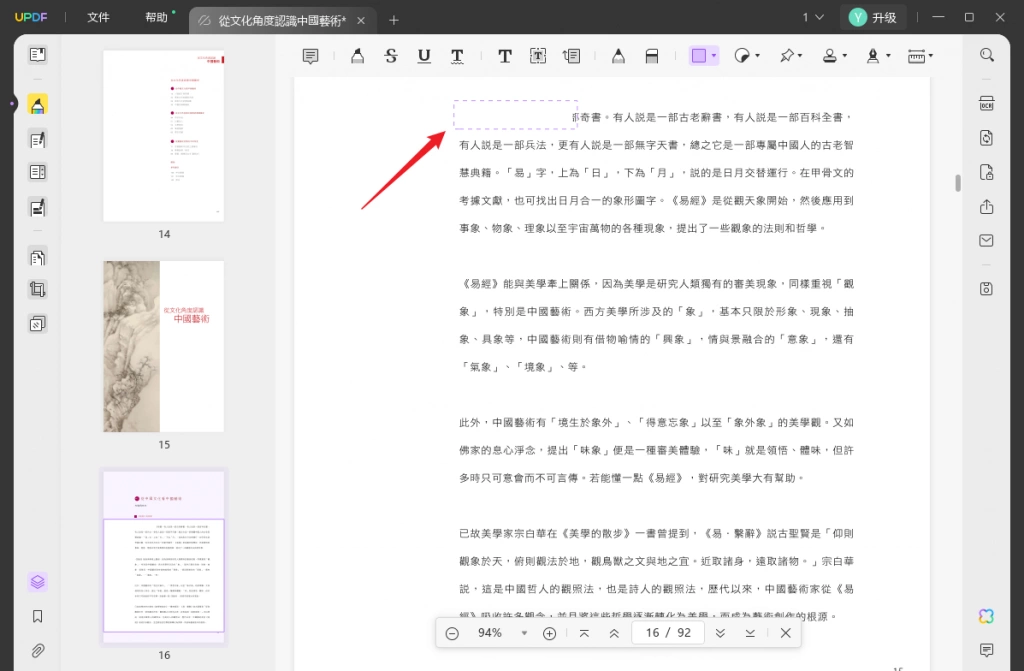1024x671 pixels.
Task: Open the crop pages tool icon
Action: (x=37, y=289)
